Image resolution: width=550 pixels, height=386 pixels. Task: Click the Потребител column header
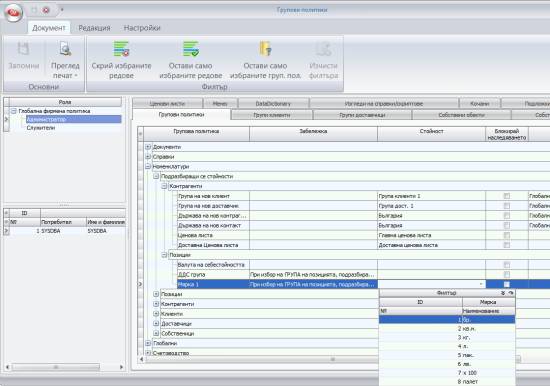click(63, 222)
